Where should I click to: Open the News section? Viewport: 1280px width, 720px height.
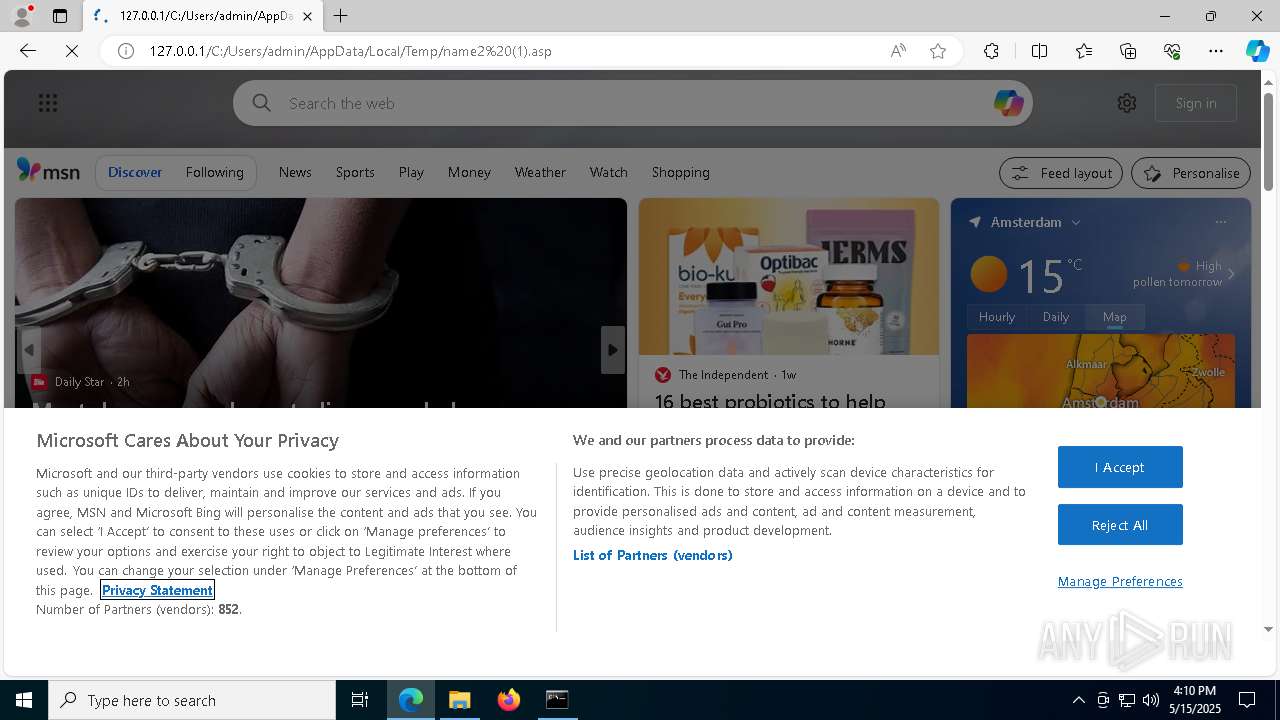(x=295, y=172)
